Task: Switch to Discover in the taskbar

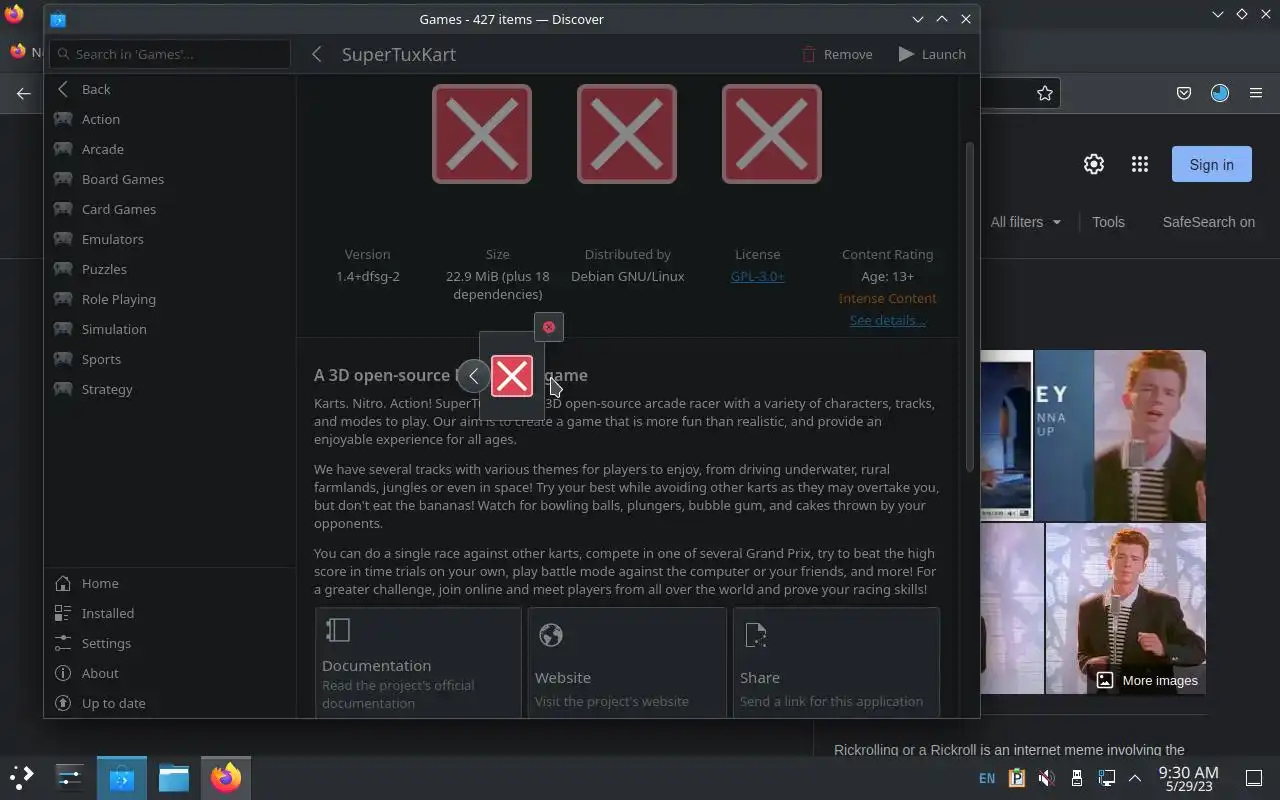Action: (x=121, y=777)
